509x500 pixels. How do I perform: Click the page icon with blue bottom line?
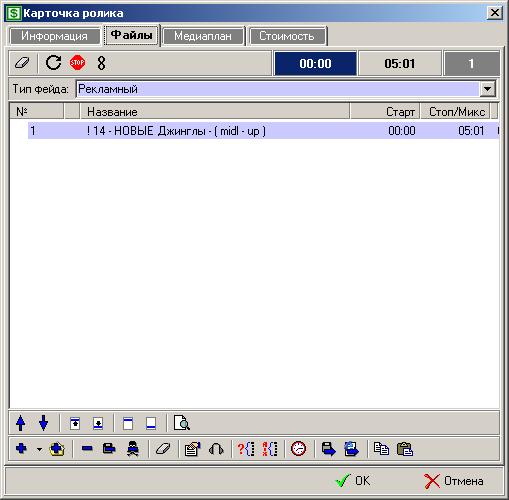(151, 423)
